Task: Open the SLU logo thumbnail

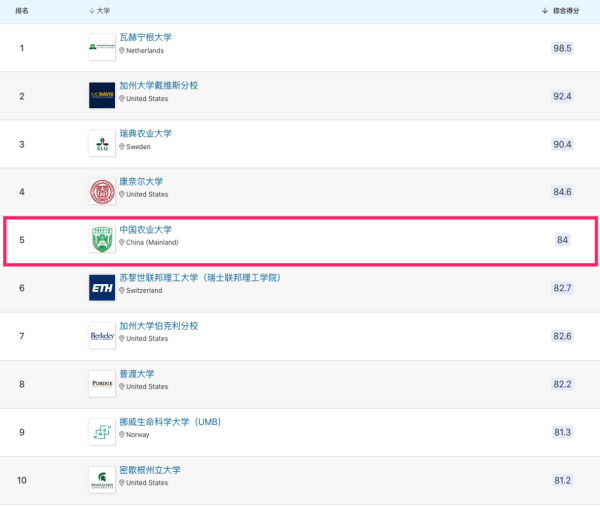Action: 102,143
